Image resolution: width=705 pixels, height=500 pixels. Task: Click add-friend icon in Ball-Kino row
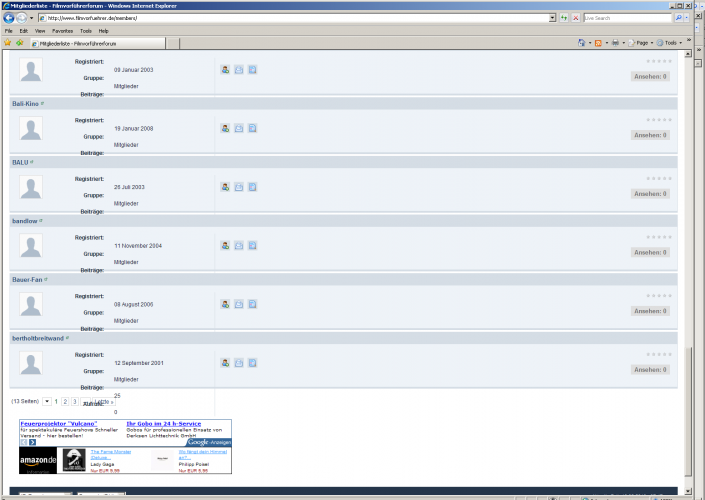tap(226, 128)
